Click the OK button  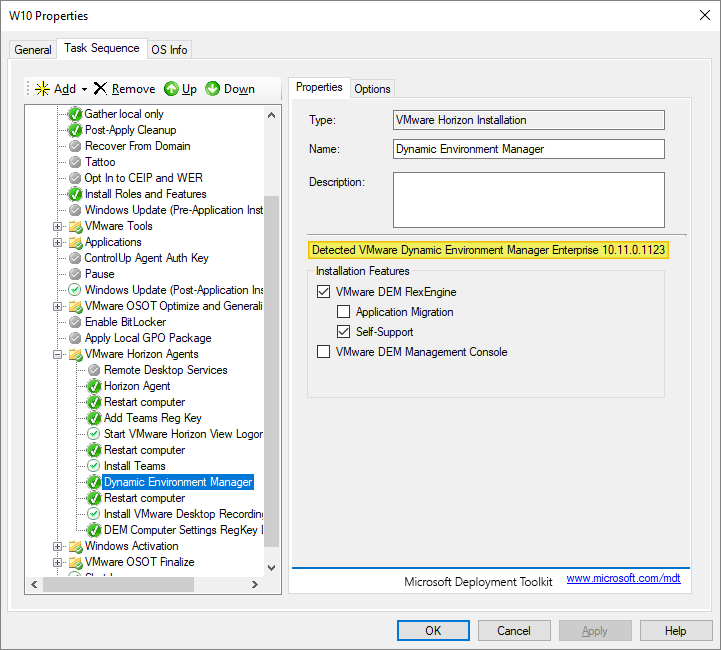pos(433,631)
